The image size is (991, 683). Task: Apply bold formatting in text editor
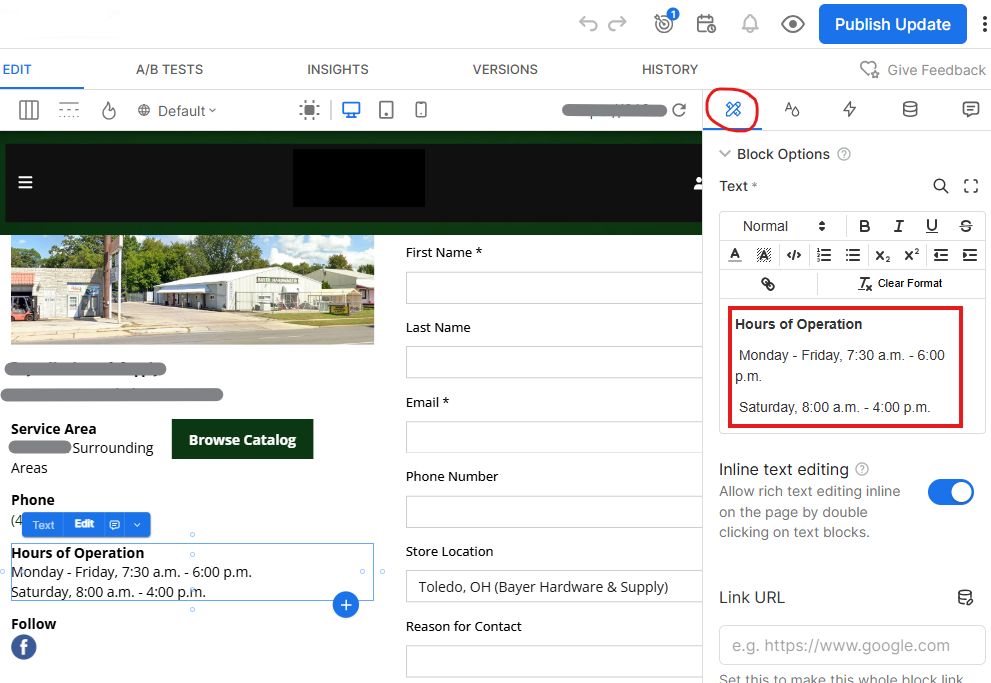pyautogui.click(x=865, y=226)
